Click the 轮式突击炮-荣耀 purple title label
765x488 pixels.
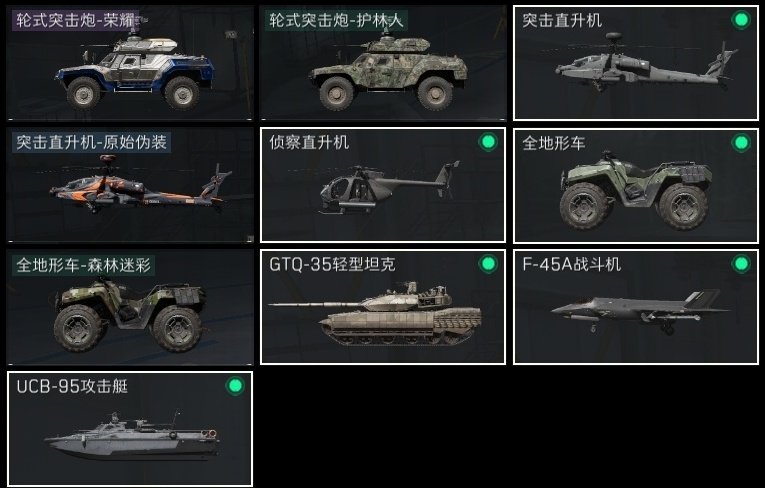(x=76, y=20)
